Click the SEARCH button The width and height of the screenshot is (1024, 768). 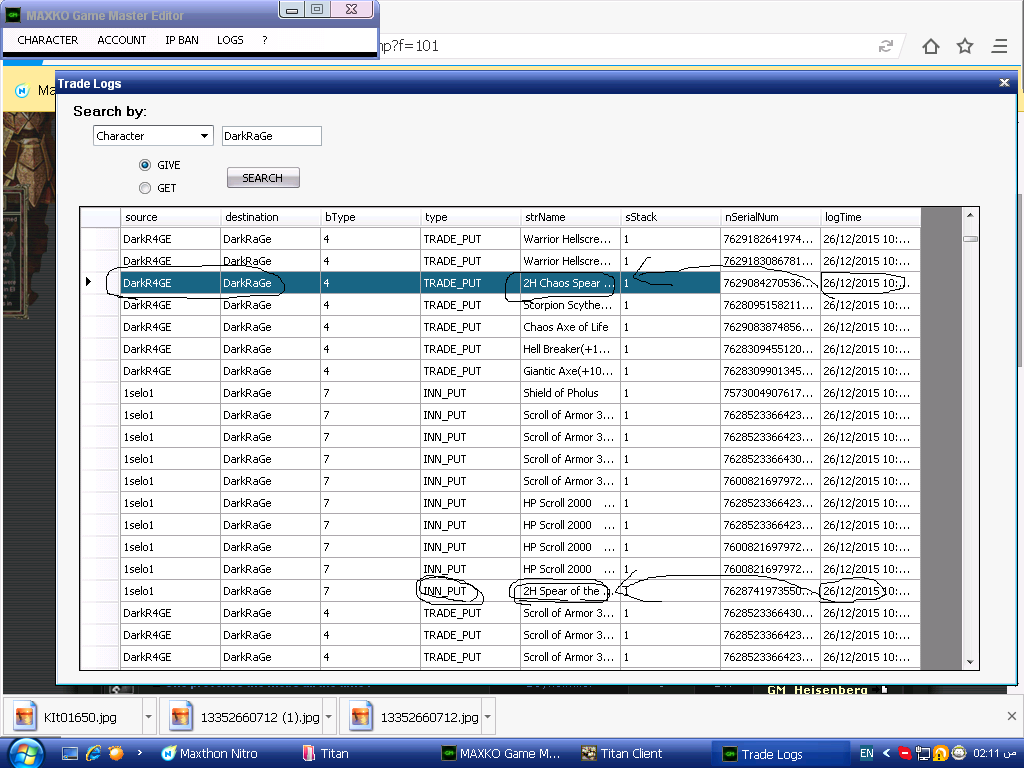point(263,178)
